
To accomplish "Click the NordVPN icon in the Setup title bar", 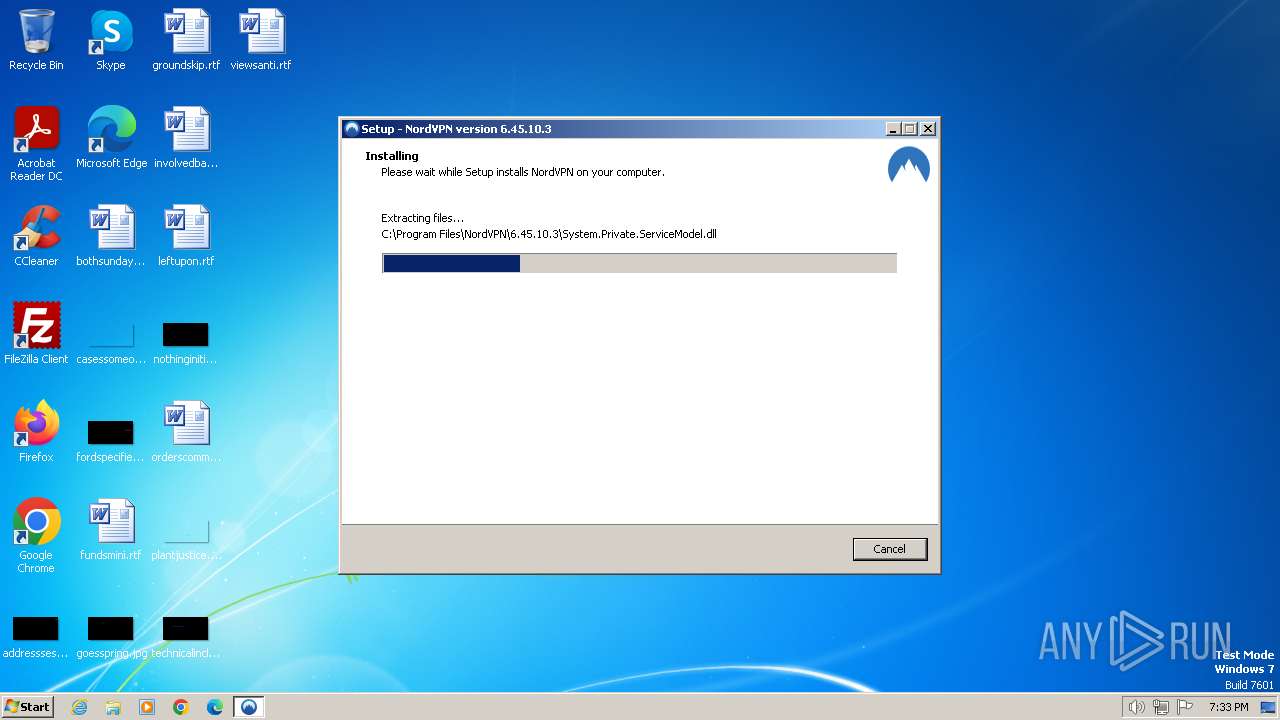I will (351, 129).
